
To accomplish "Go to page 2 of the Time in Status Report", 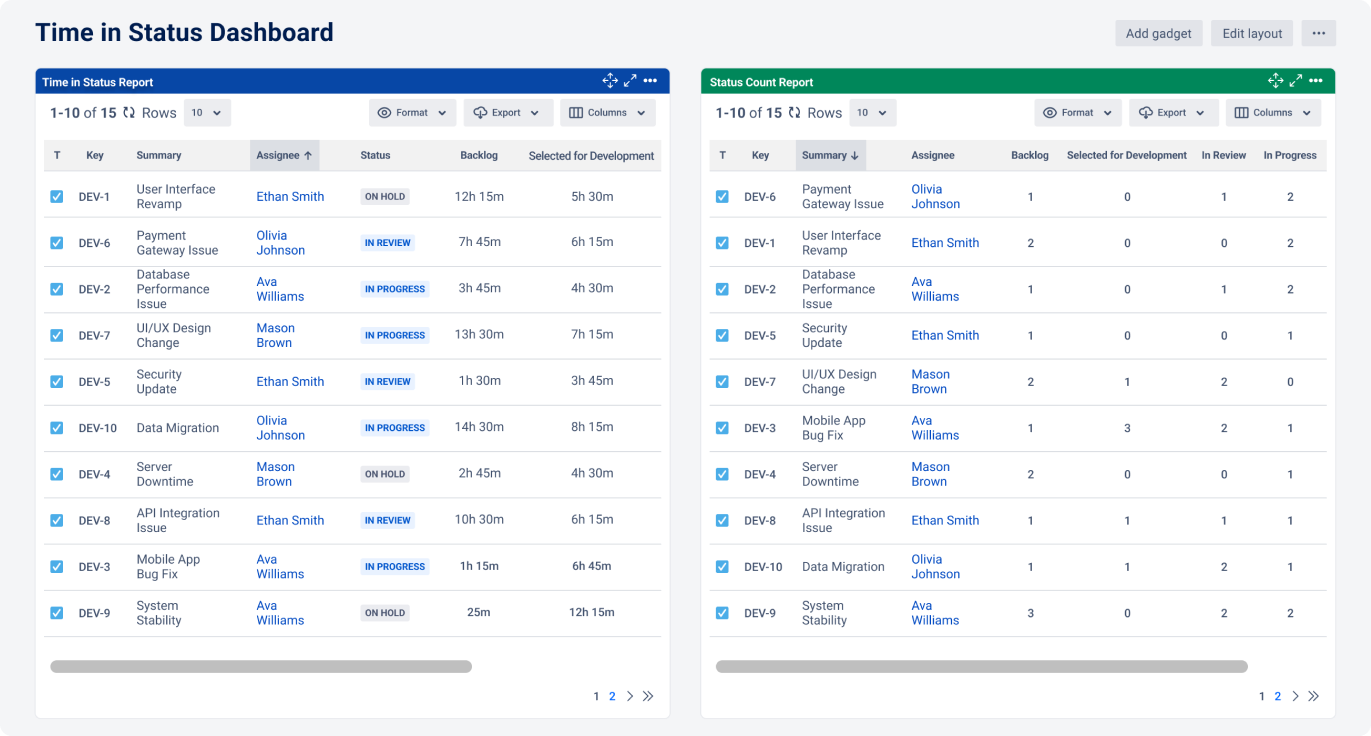I will tap(612, 696).
